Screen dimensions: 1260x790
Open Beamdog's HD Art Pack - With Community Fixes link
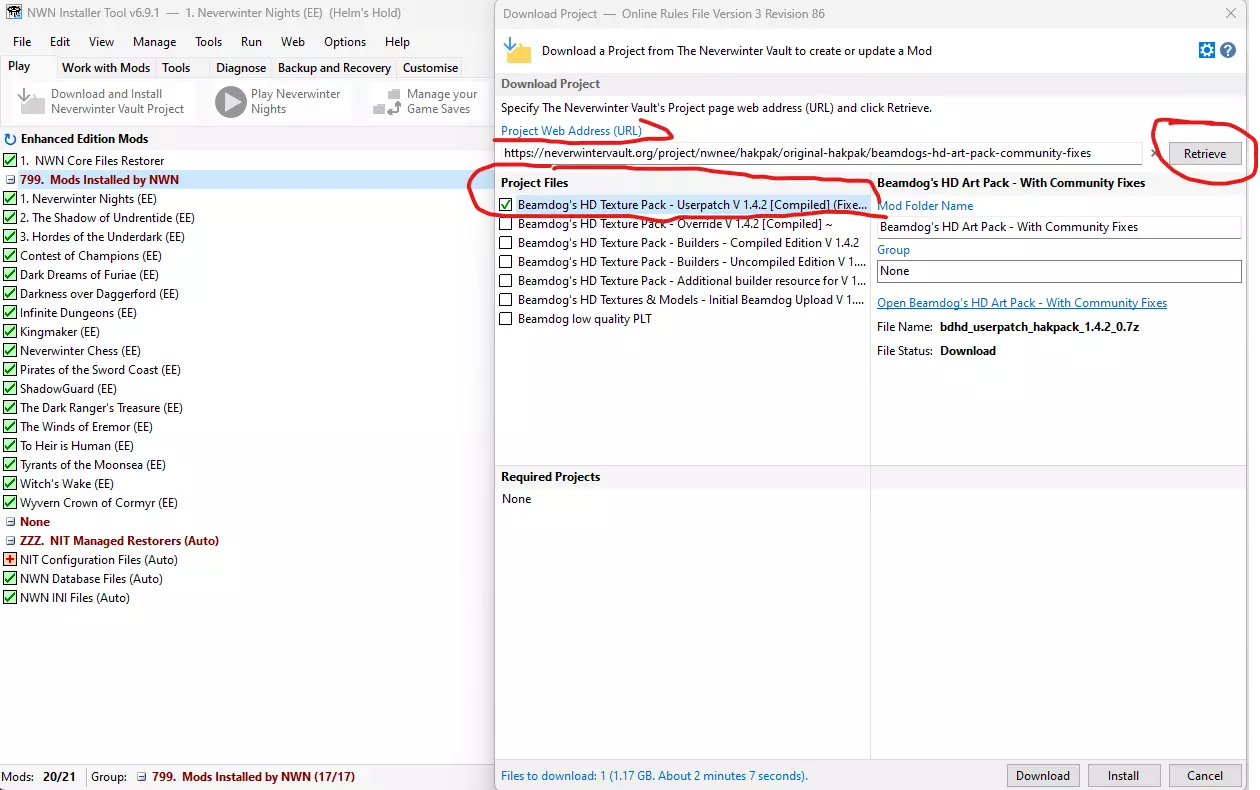[x=1022, y=303]
